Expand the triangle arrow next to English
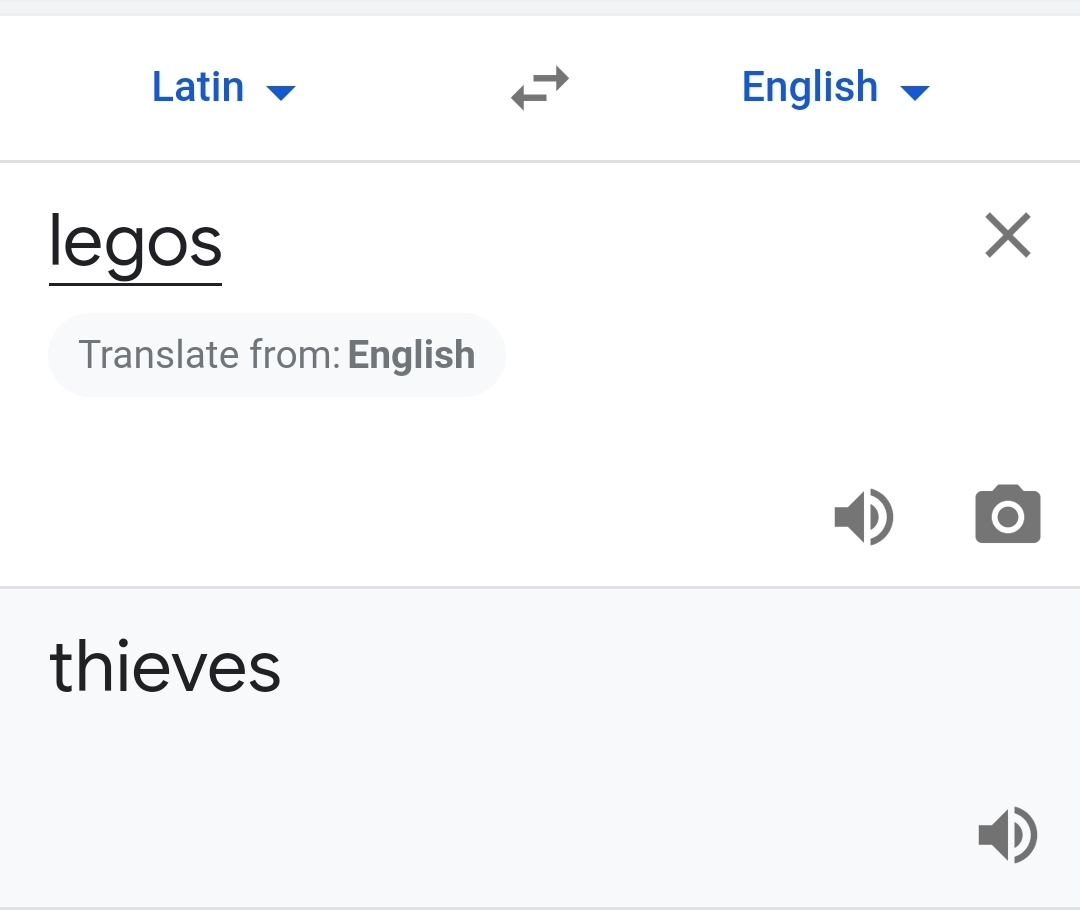The image size is (1080, 922). click(915, 92)
